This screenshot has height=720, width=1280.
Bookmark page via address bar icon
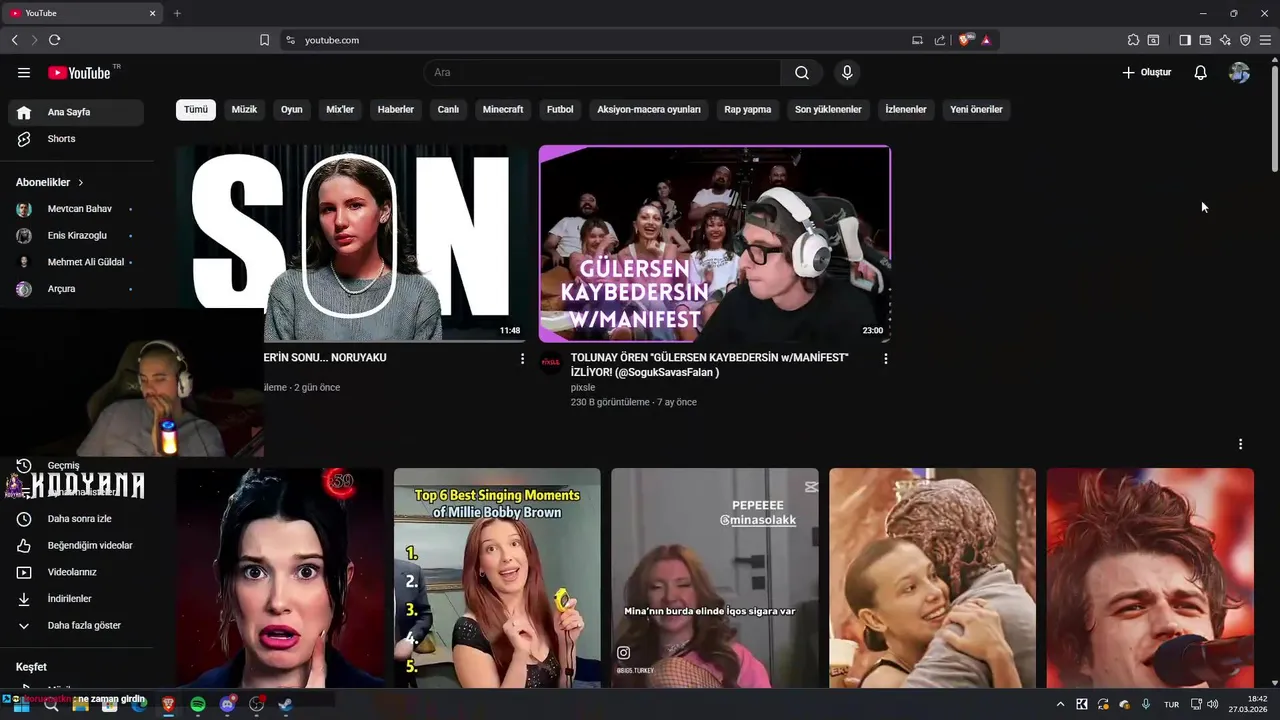[x=264, y=40]
